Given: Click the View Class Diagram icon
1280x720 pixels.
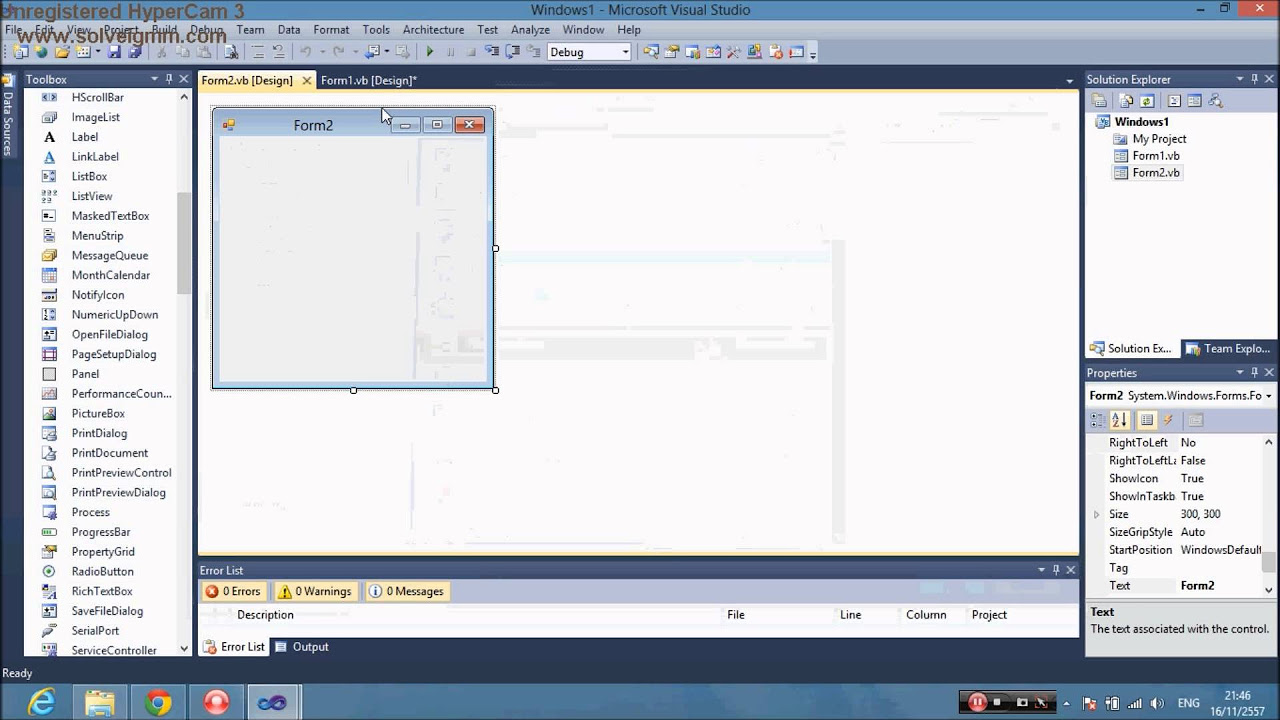Looking at the screenshot, I should tap(1215, 101).
